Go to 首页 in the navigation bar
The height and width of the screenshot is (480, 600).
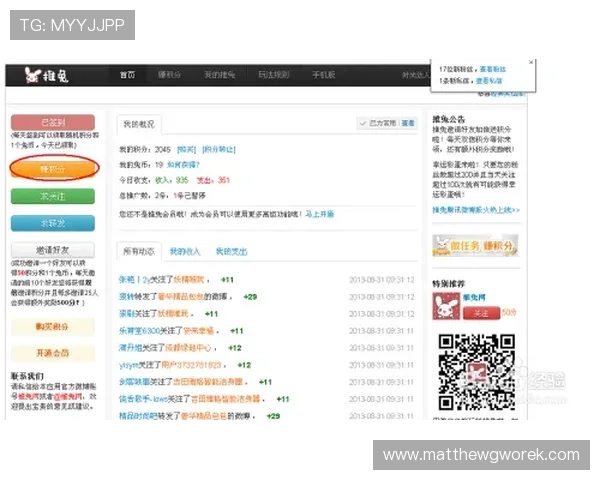[127, 75]
